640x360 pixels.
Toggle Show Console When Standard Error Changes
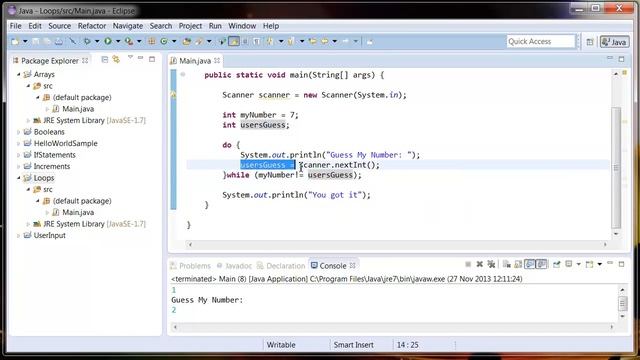coord(541,264)
